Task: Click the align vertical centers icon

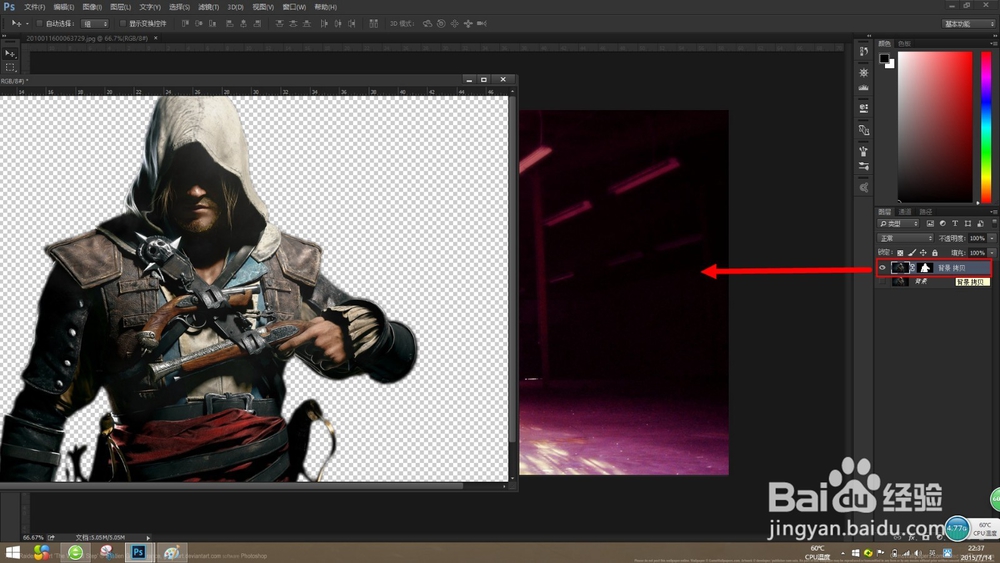Action: (x=199, y=24)
